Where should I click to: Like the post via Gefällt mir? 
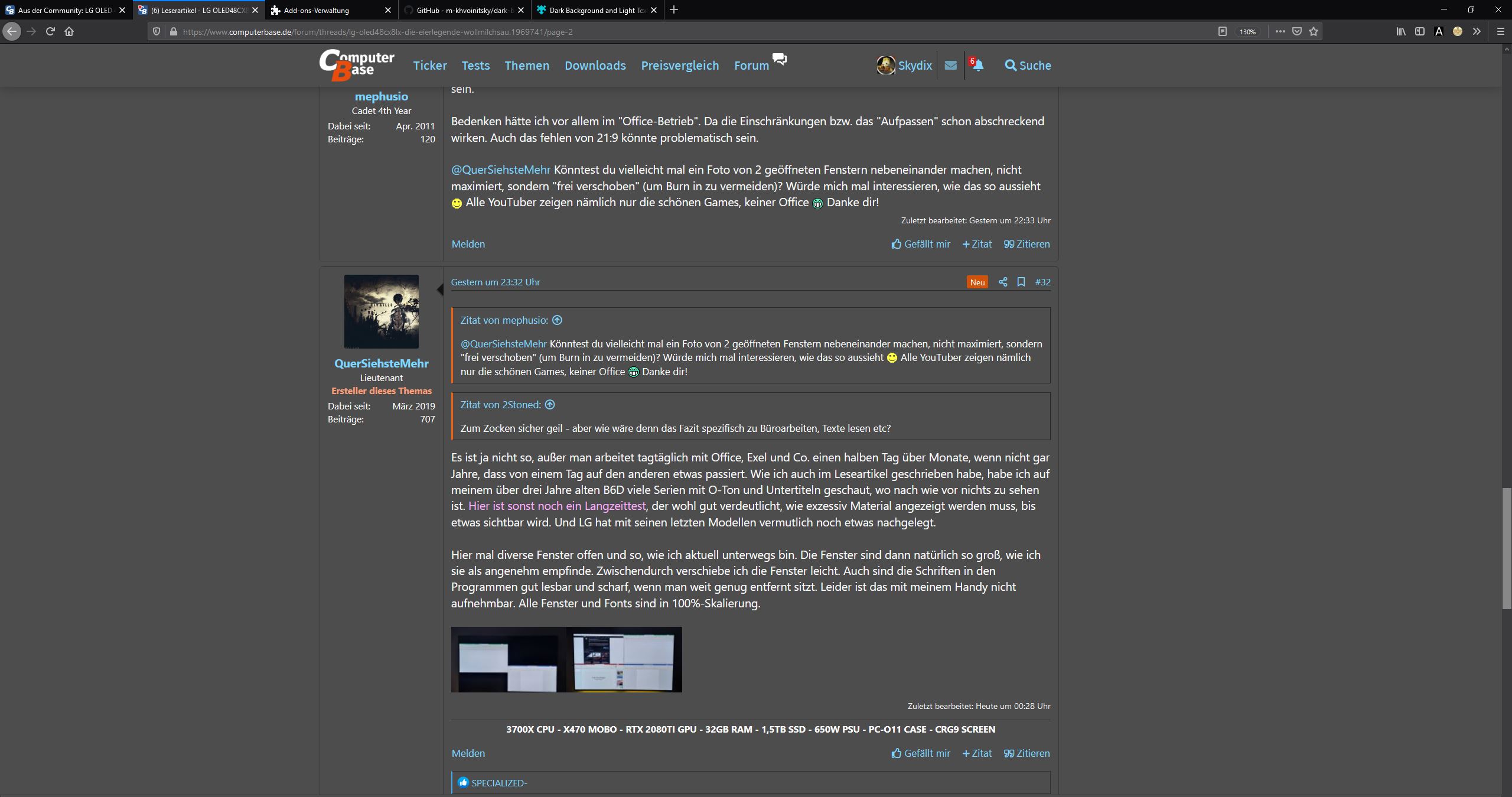(x=921, y=753)
